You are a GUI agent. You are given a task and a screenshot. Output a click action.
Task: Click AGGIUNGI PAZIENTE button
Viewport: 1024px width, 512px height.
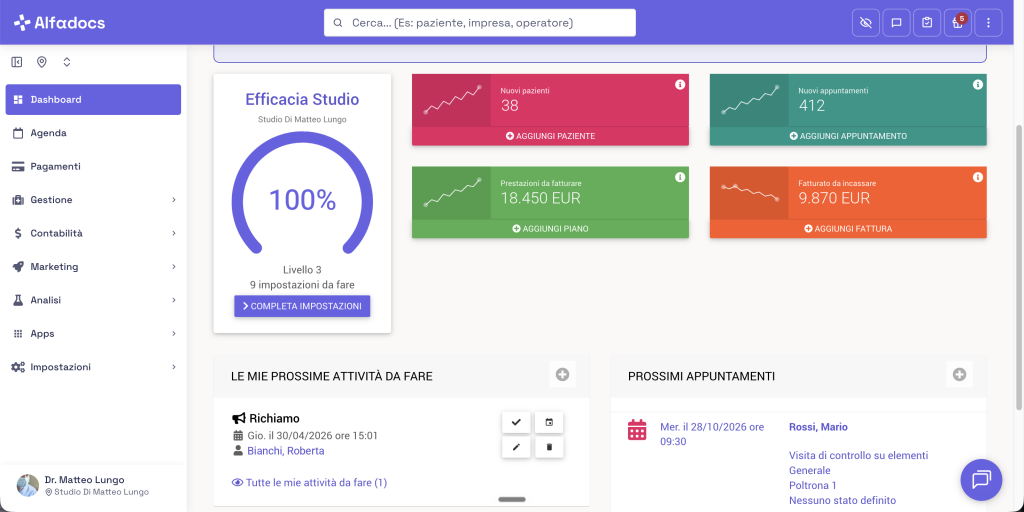point(551,136)
